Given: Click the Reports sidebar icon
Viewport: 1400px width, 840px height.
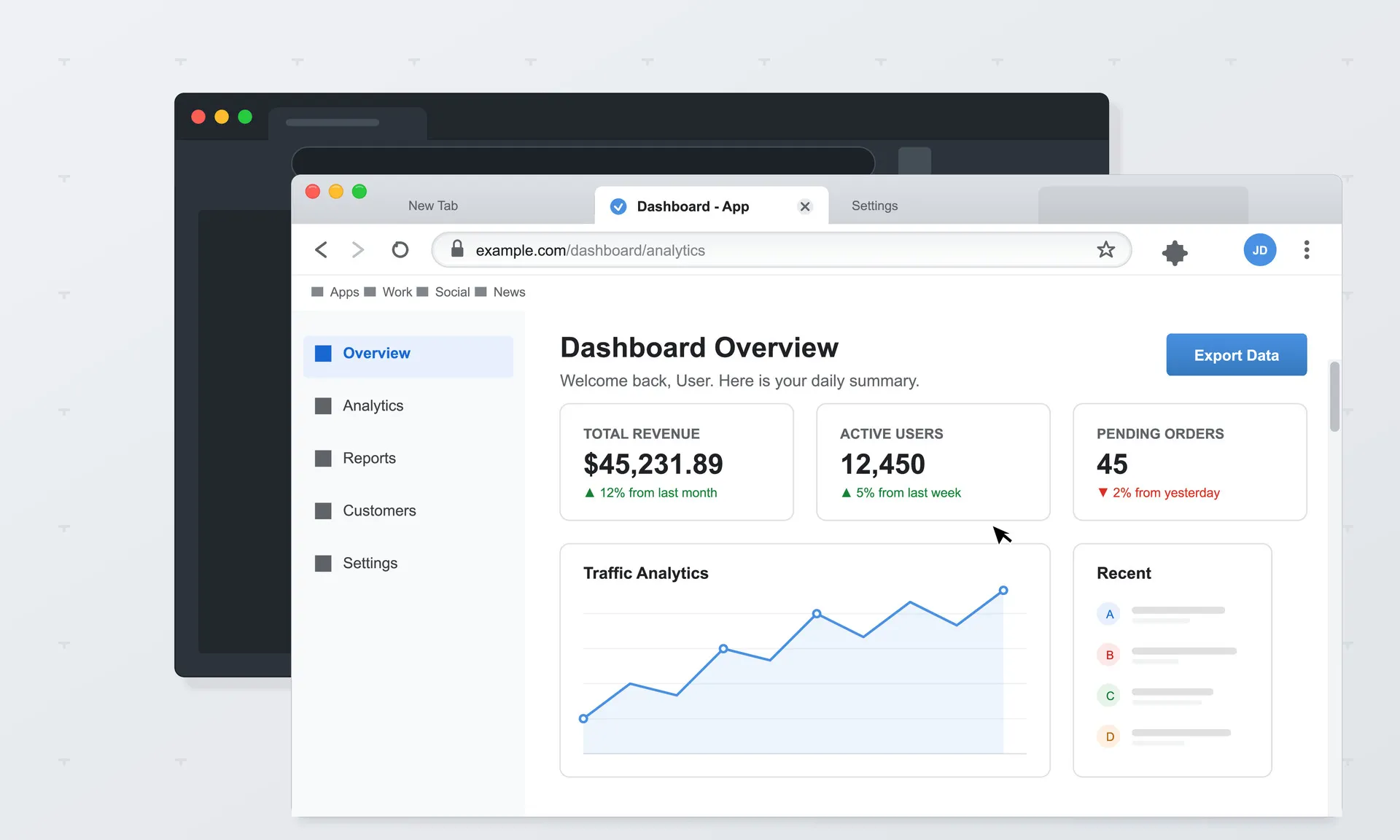Looking at the screenshot, I should click(323, 459).
